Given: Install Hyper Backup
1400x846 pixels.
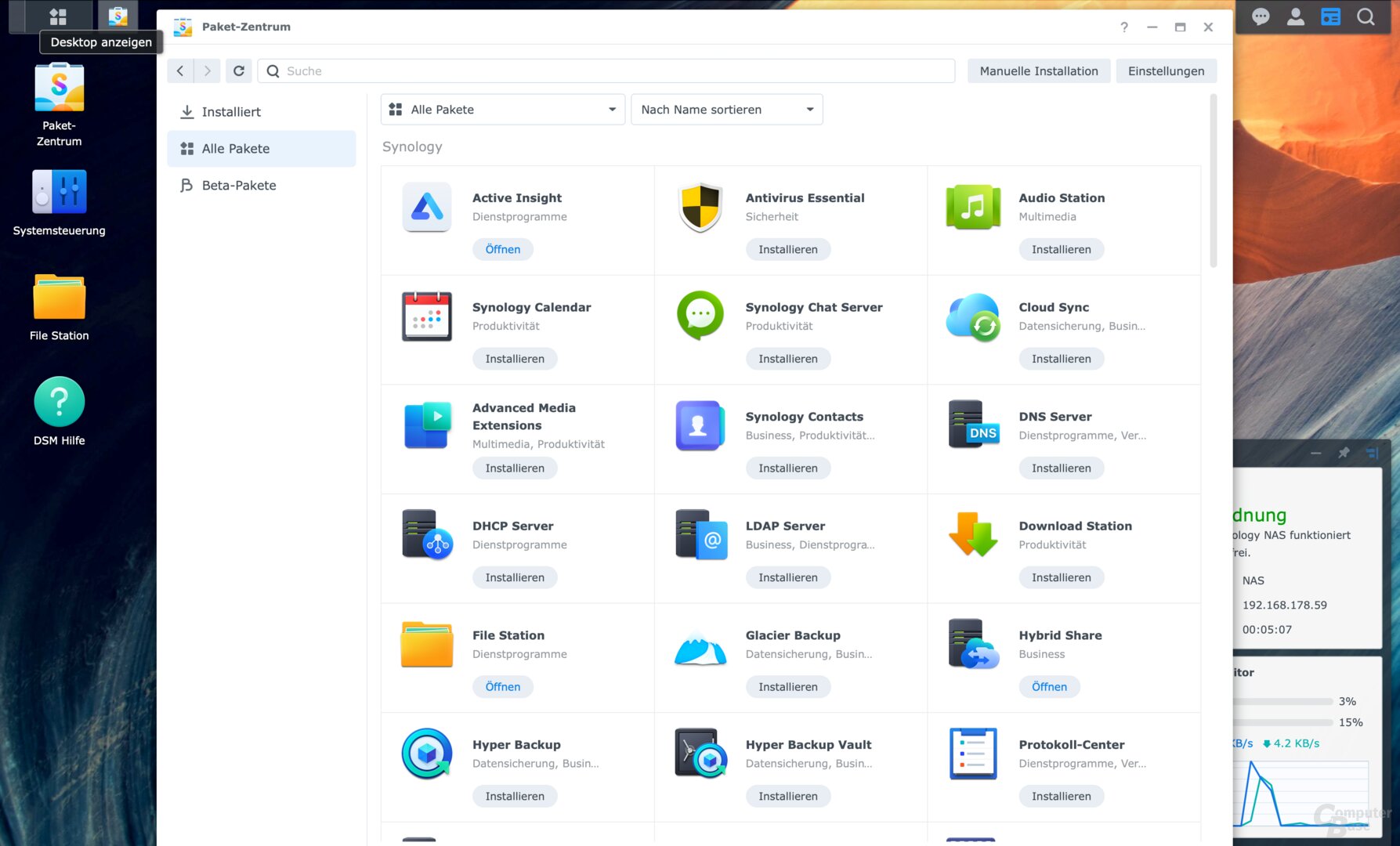Looking at the screenshot, I should [x=515, y=797].
